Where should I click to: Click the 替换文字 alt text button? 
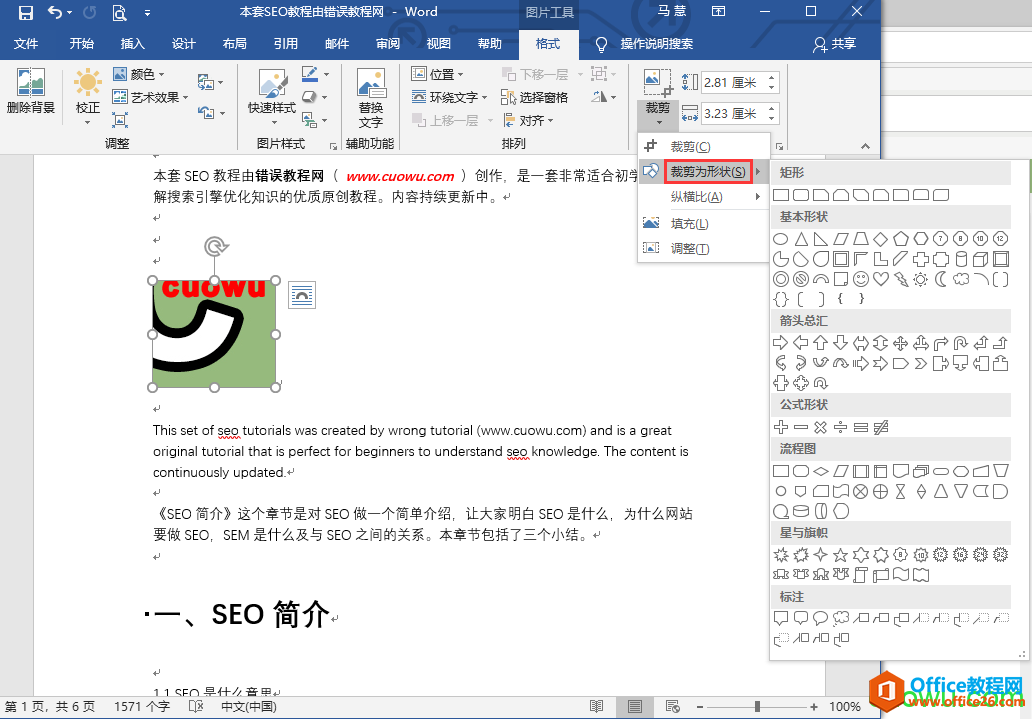tap(371, 98)
